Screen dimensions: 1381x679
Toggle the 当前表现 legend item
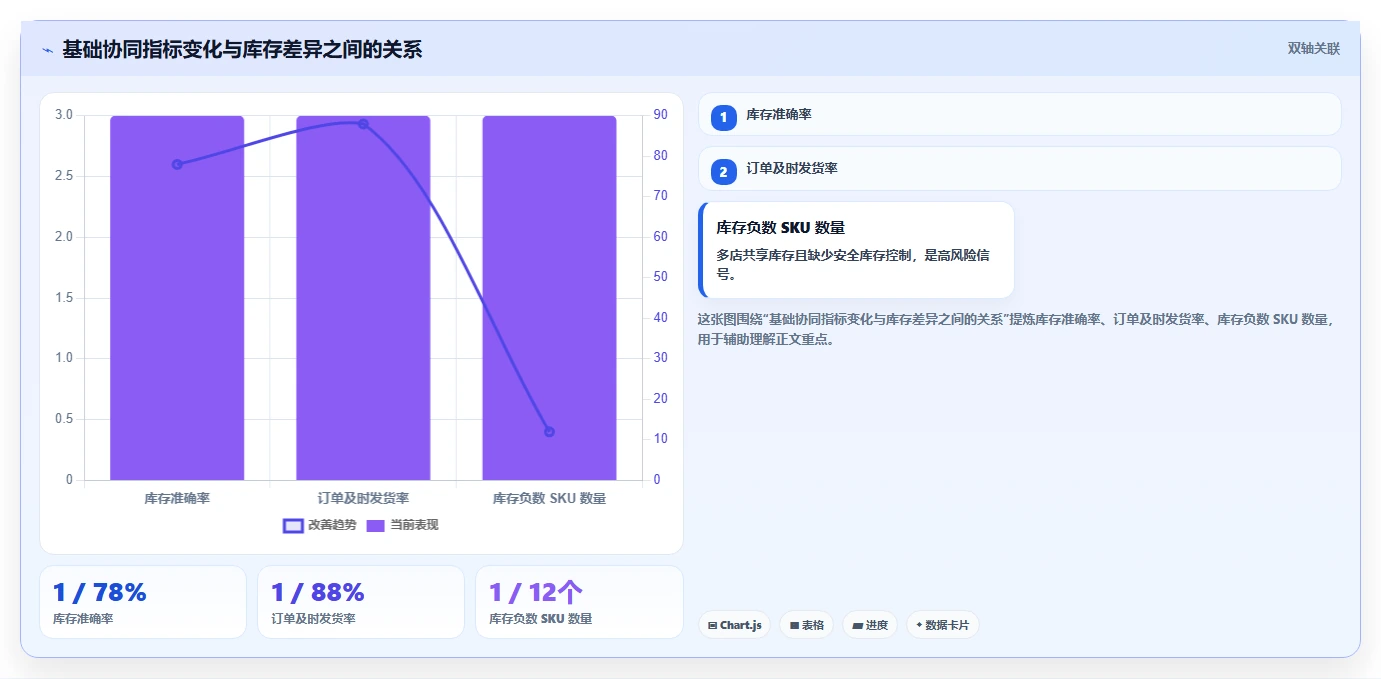coord(402,525)
